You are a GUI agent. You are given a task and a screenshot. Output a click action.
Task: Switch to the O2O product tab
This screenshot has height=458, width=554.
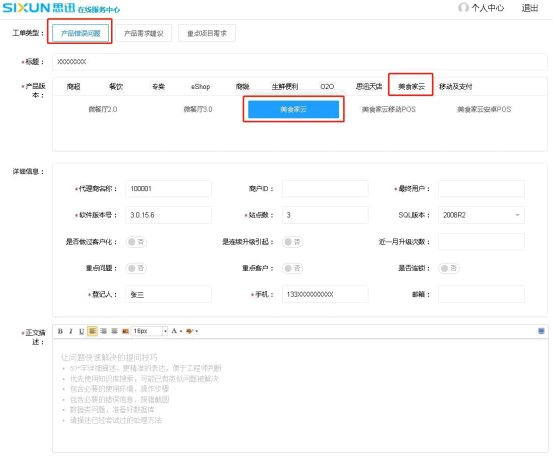pyautogui.click(x=327, y=87)
